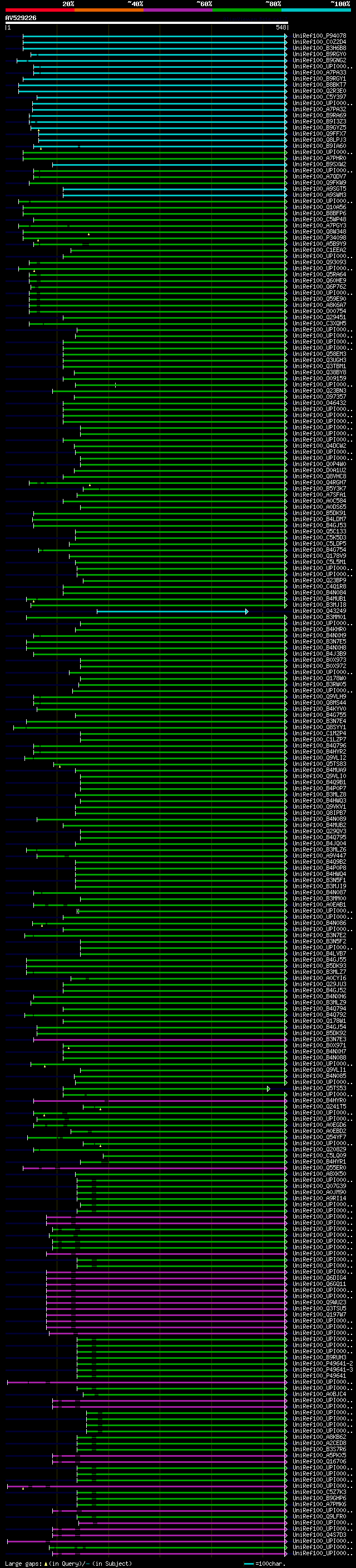Screen dimensions: 356x1568
Task: Open hit UniRef100_Q8LPJ3
Action: coord(319,140)
